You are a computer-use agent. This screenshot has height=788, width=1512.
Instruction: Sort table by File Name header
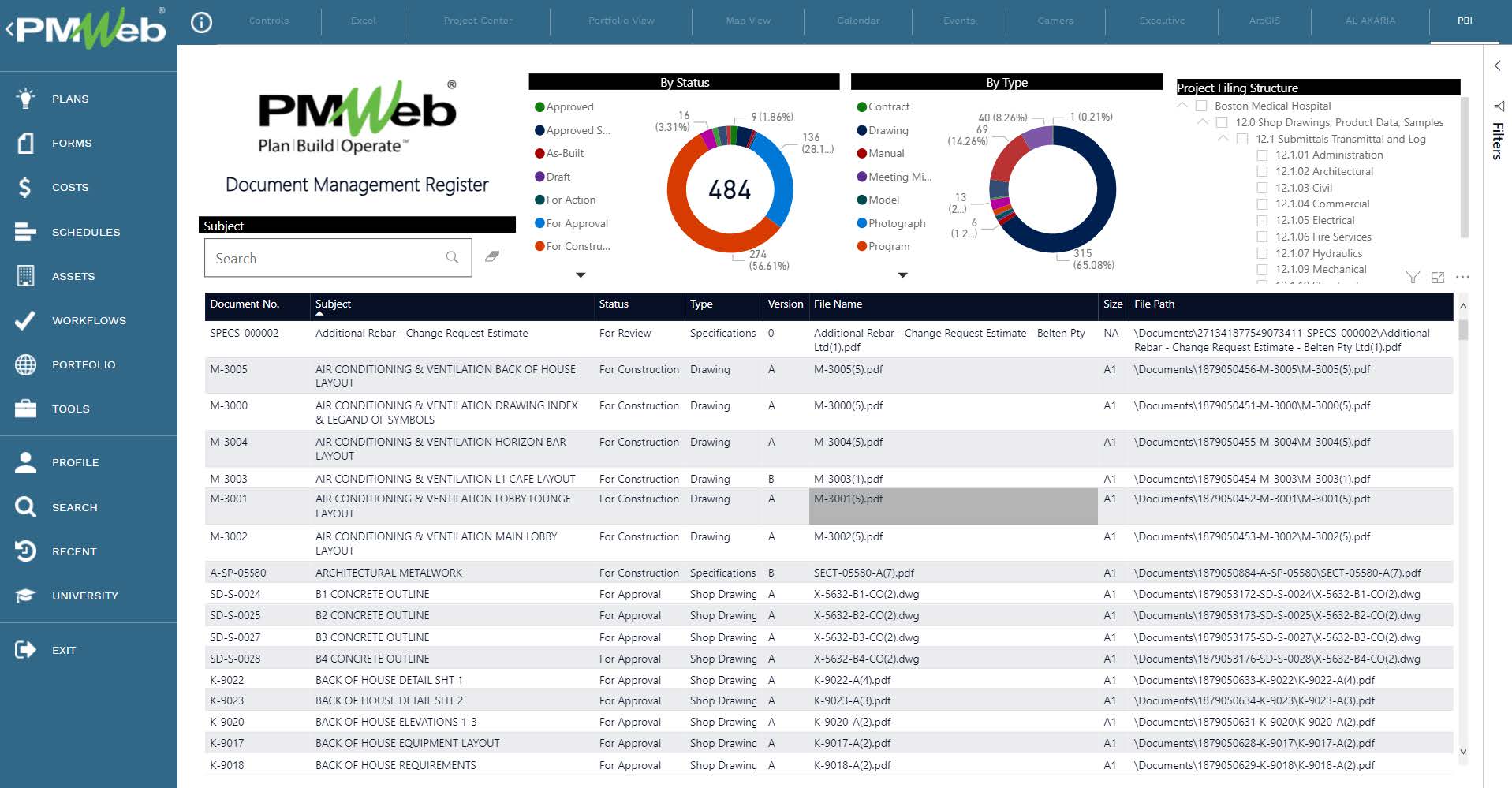[838, 304]
